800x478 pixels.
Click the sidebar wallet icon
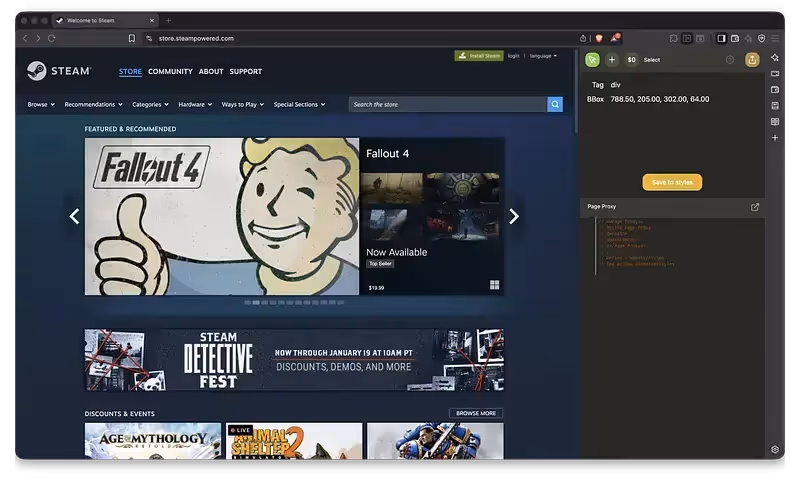click(775, 90)
